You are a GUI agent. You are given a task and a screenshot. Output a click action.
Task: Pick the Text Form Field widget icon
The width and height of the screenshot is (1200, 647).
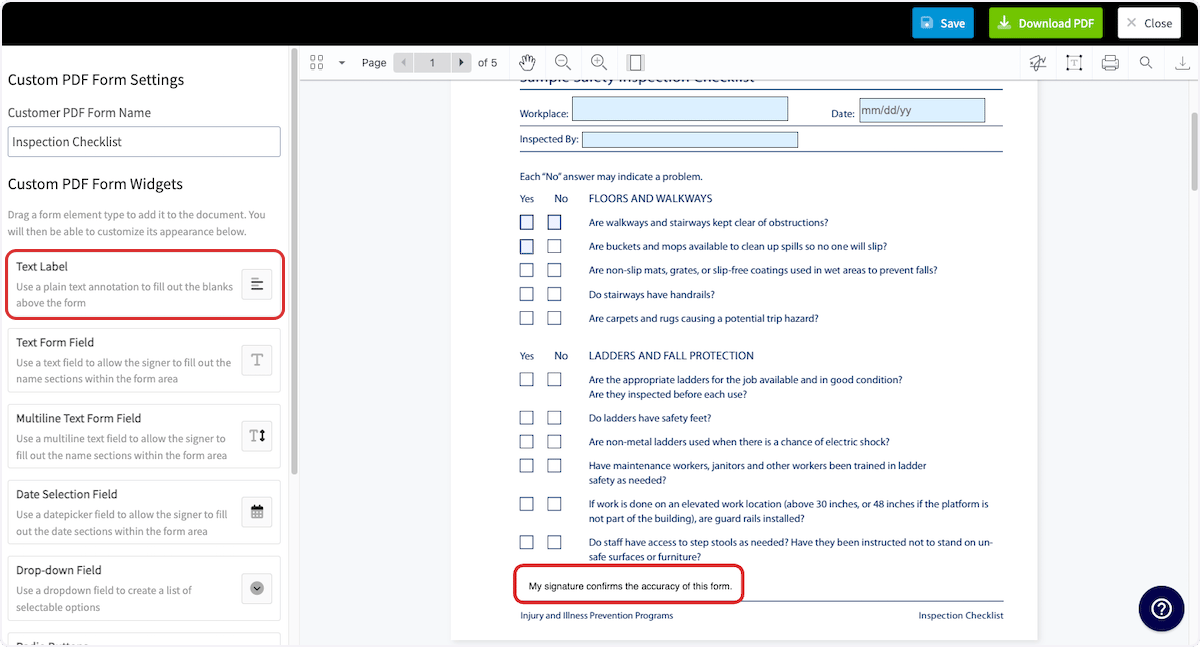tap(257, 361)
